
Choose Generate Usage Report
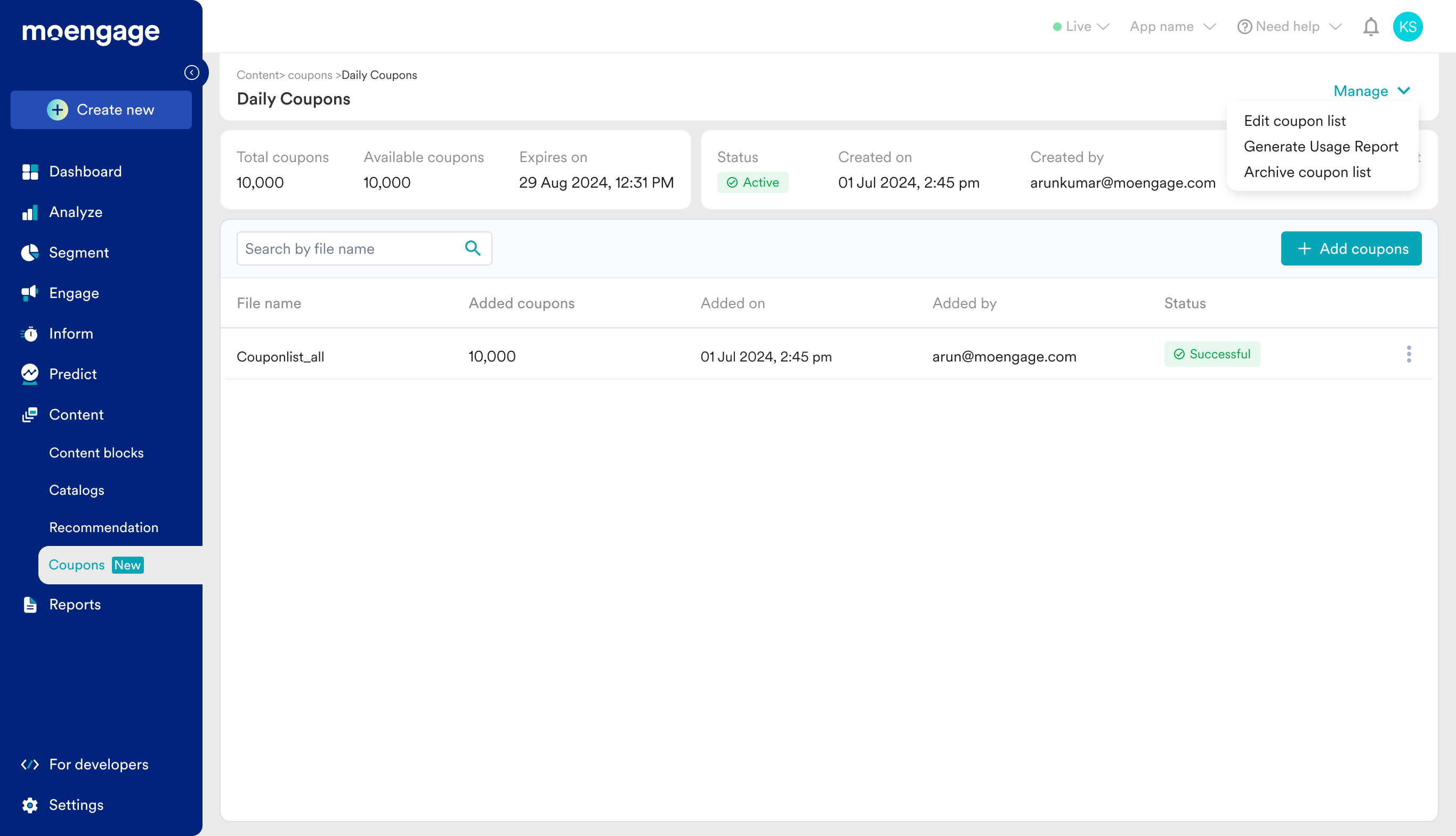[x=1321, y=147]
